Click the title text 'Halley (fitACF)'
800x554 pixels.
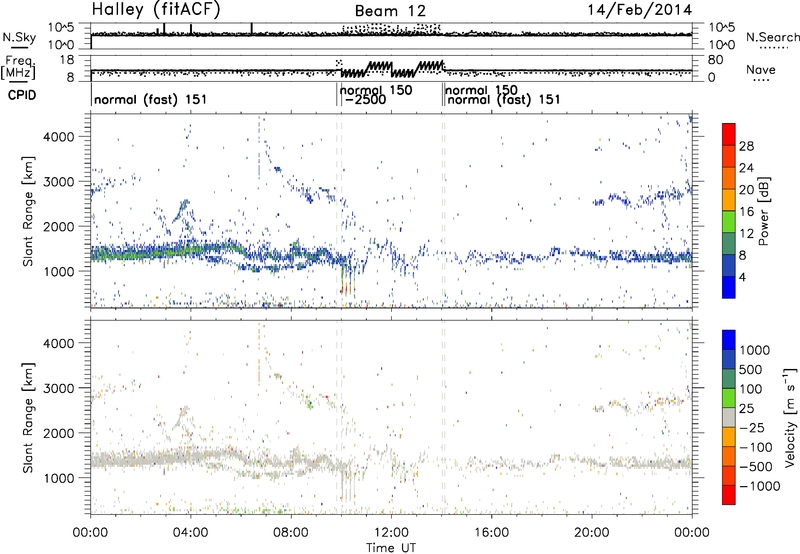click(156, 9)
